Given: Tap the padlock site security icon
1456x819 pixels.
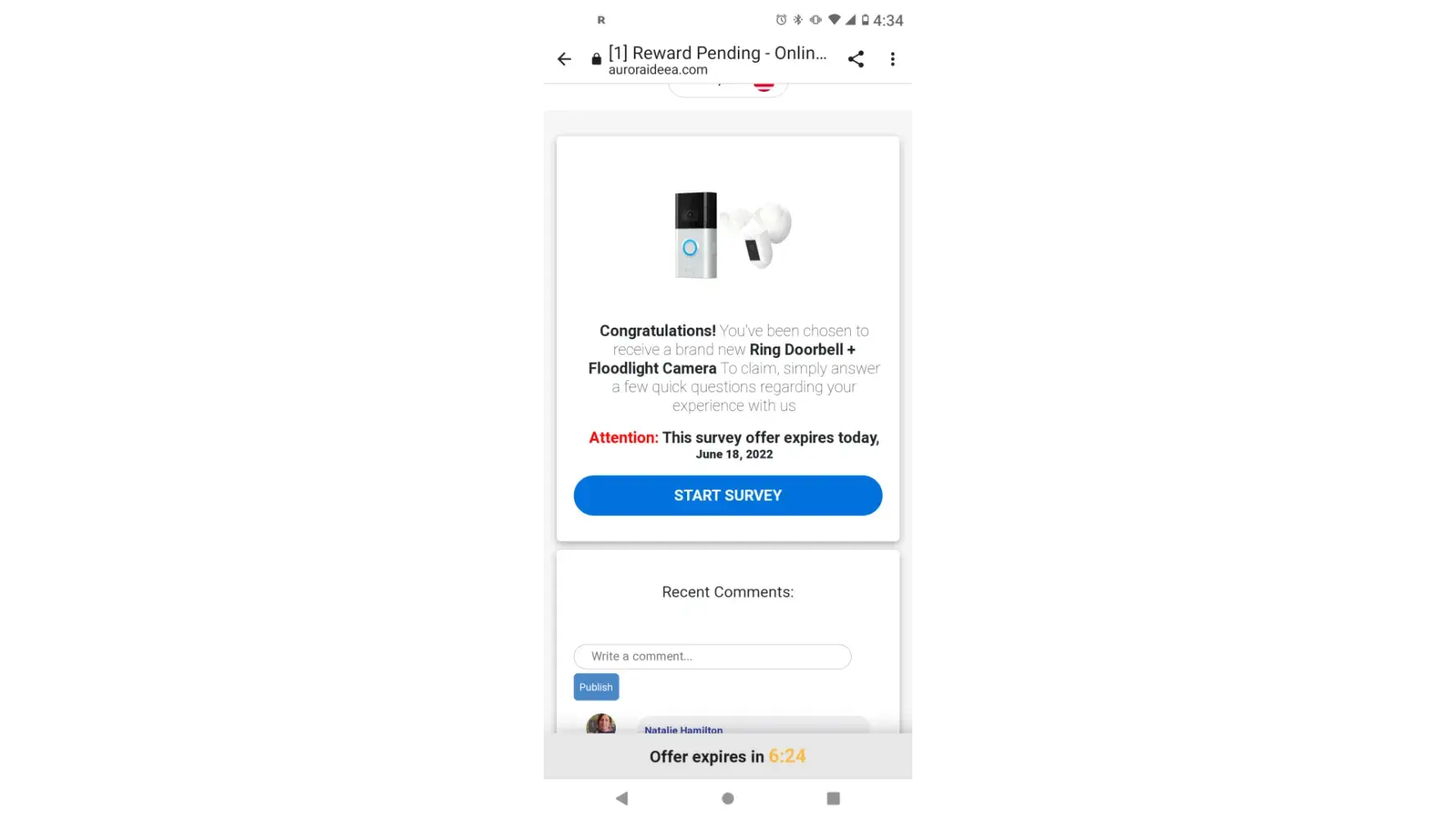Looking at the screenshot, I should pyautogui.click(x=596, y=59).
